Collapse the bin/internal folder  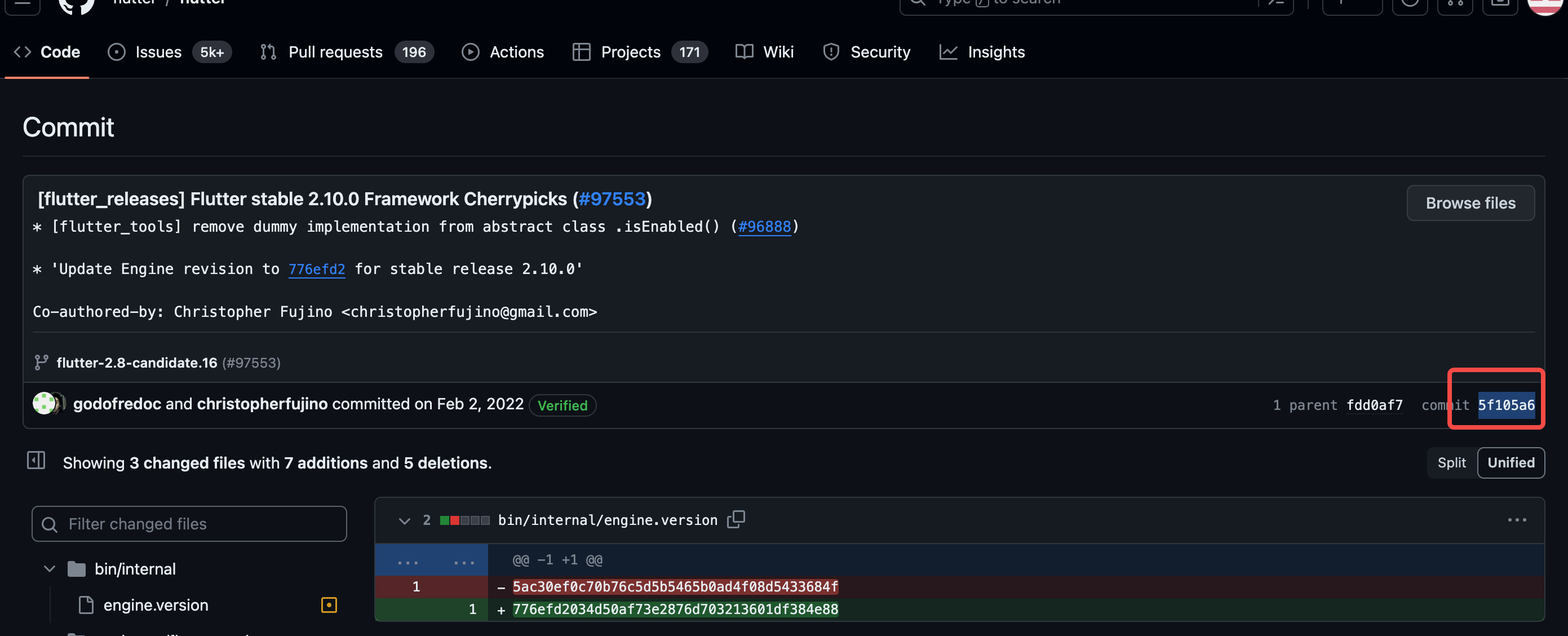tap(50, 569)
